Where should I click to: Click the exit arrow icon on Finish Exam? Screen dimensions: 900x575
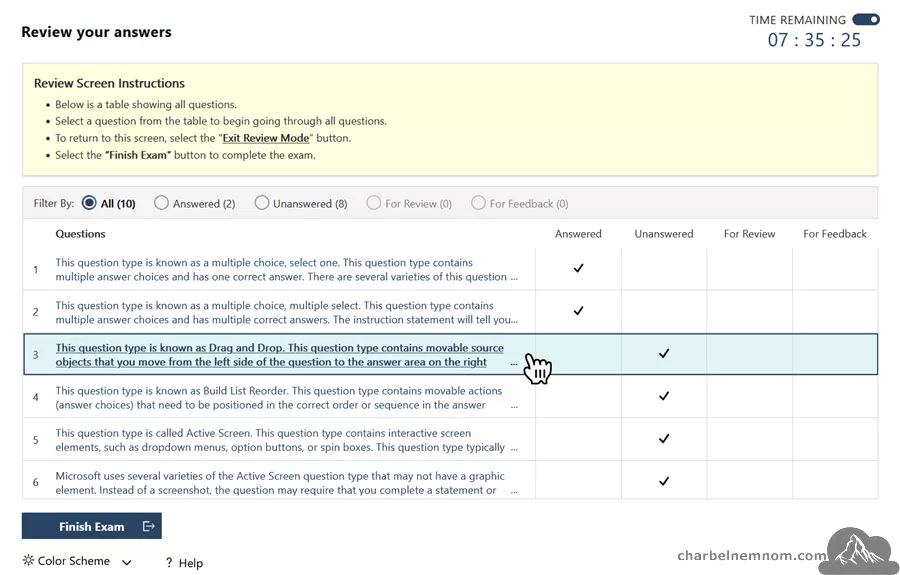[x=149, y=526]
